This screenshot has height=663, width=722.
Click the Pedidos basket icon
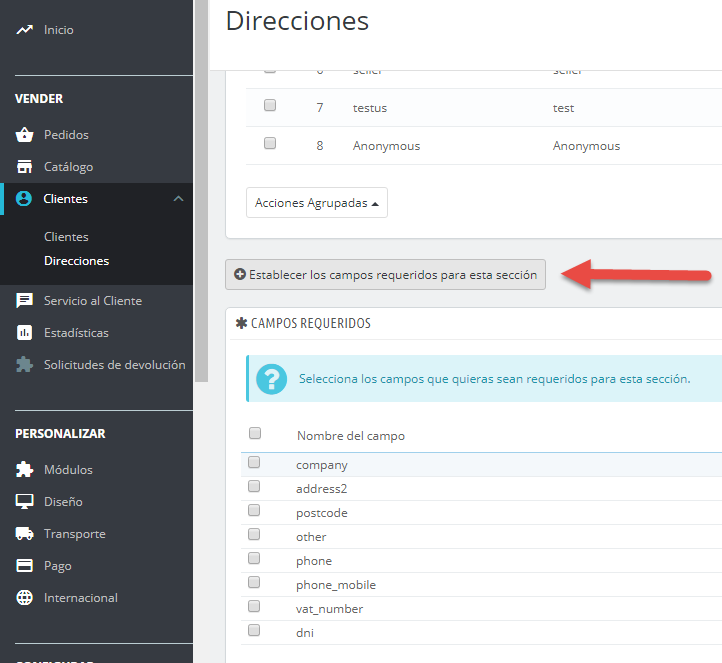(24, 134)
